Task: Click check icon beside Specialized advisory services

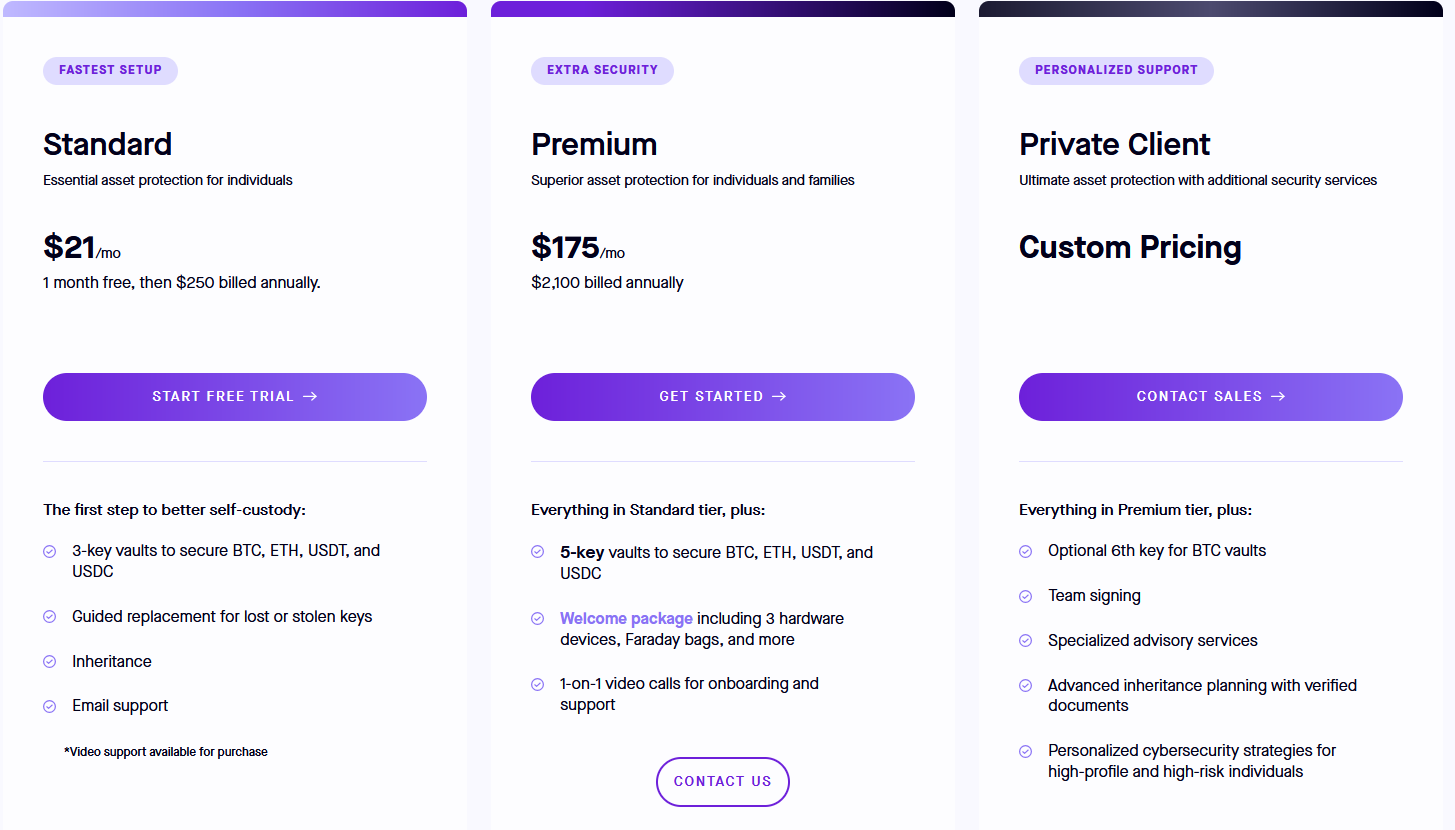Action: click(1025, 641)
